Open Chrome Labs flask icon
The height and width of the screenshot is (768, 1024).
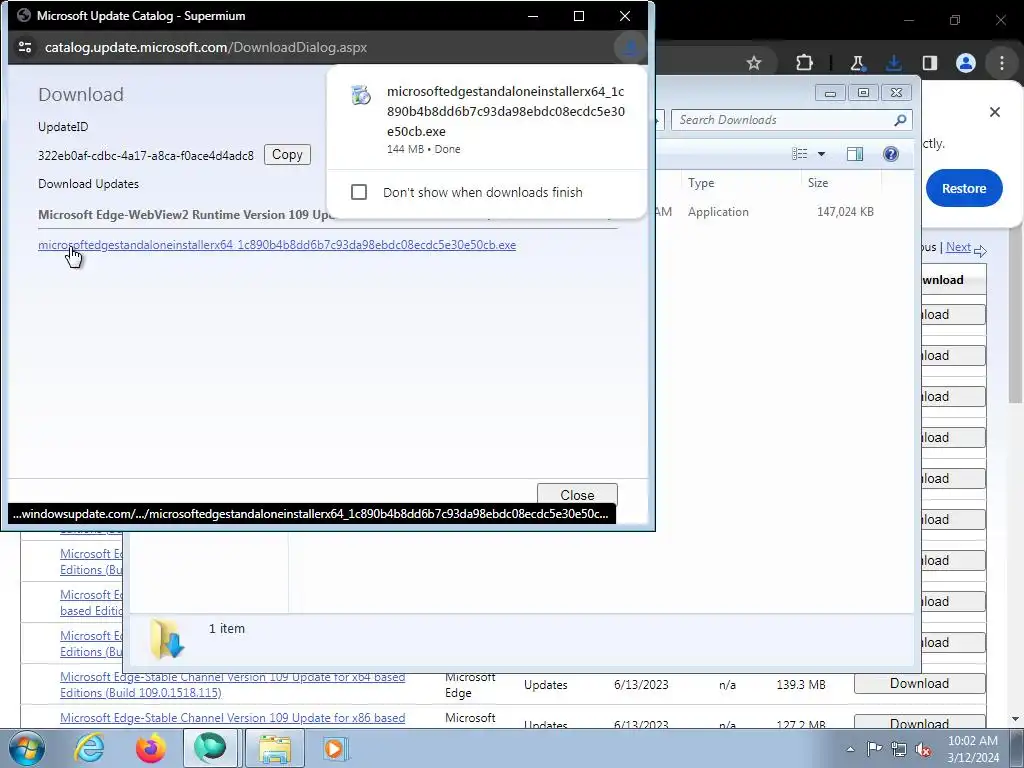[857, 63]
